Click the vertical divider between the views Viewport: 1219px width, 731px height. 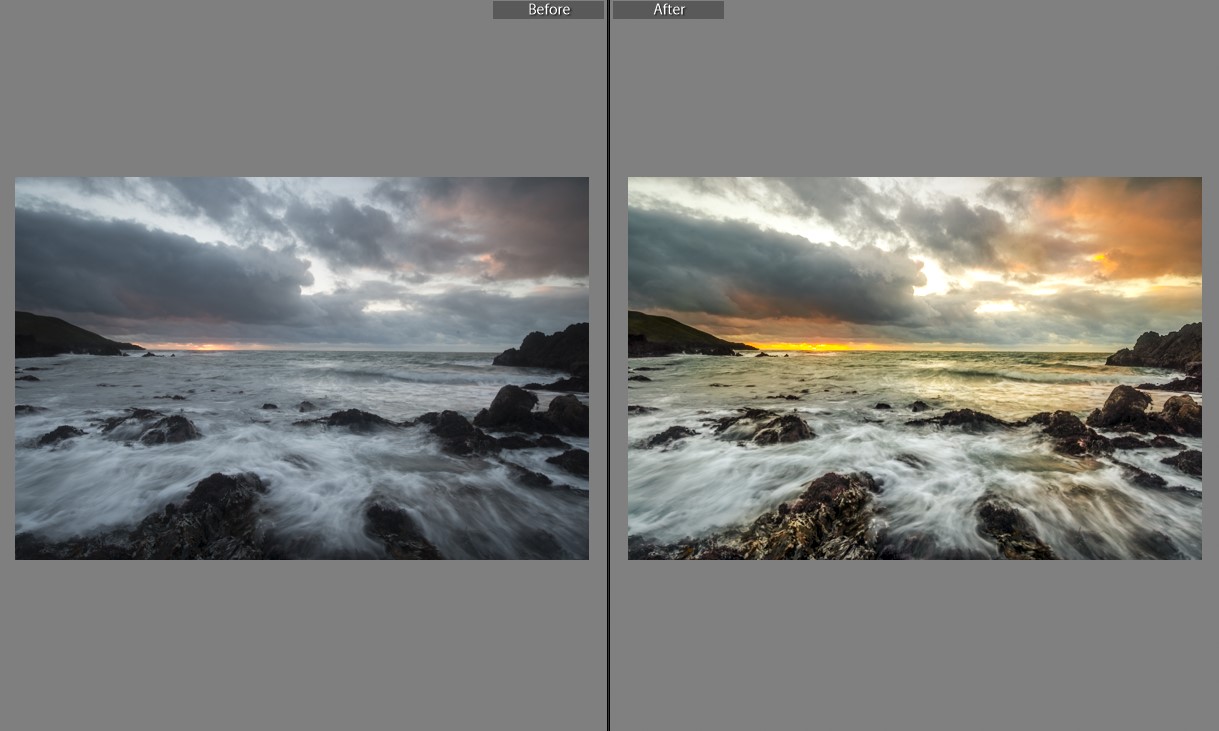point(608,365)
